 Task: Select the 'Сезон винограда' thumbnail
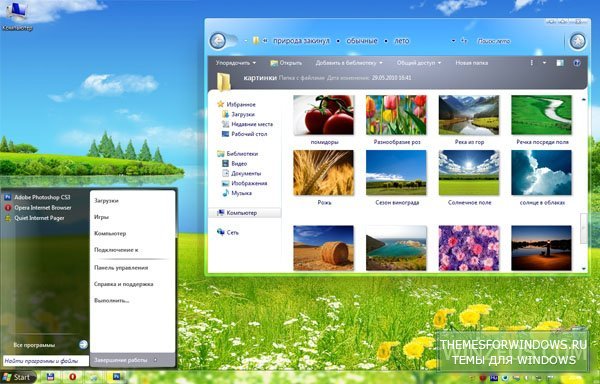tap(396, 172)
